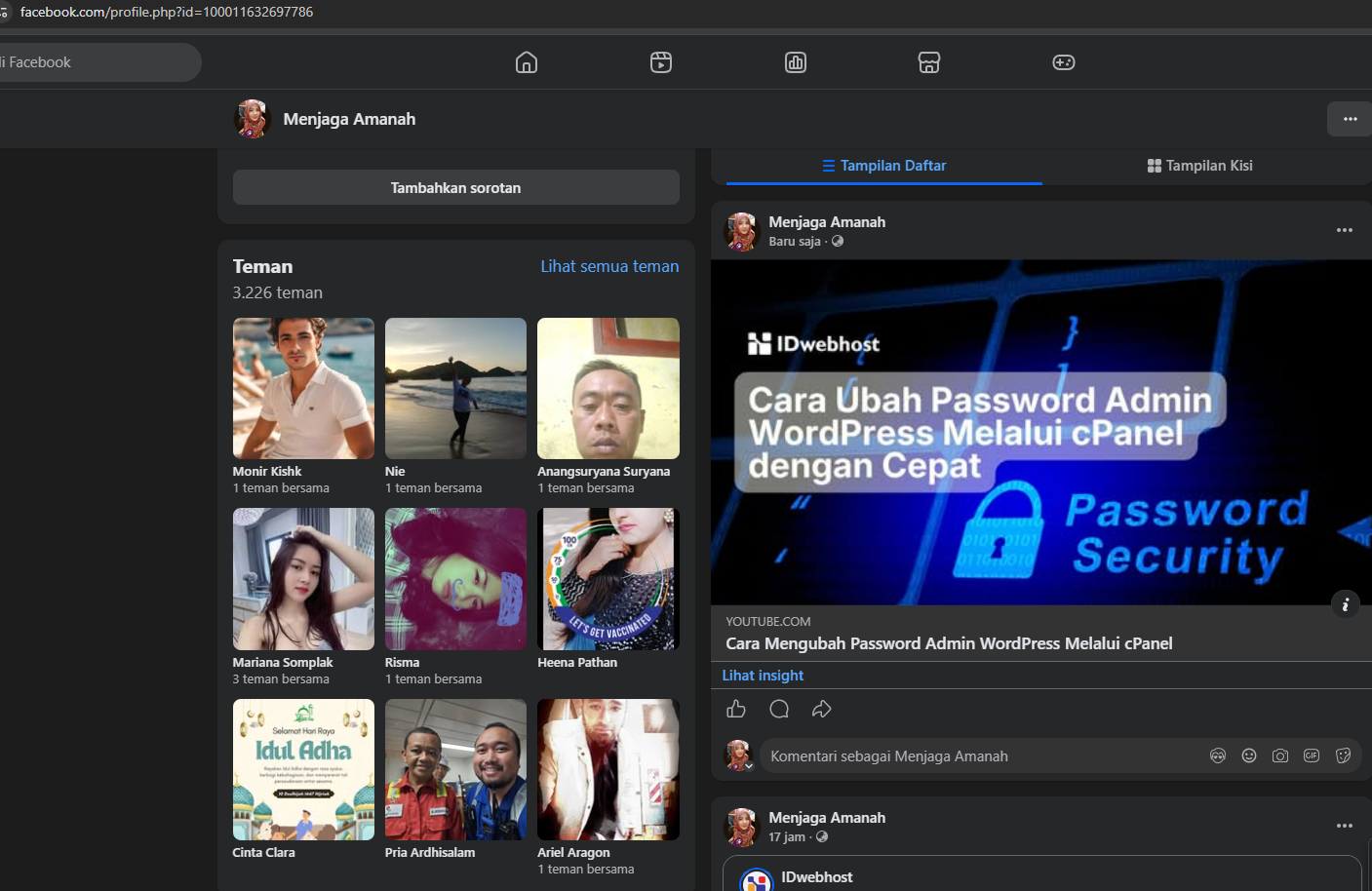1372x891 pixels.
Task: Attach a photo using camera icon
Action: coord(1280,755)
